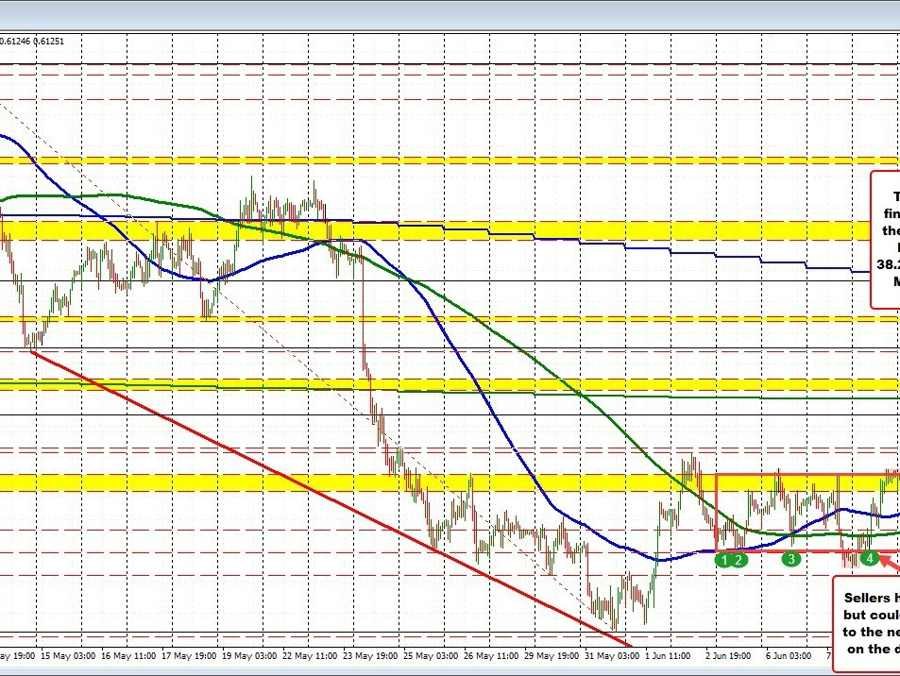Click the 0.61246 0.61251 price readout
Screen dimensions: 900x676
click(x=32, y=40)
